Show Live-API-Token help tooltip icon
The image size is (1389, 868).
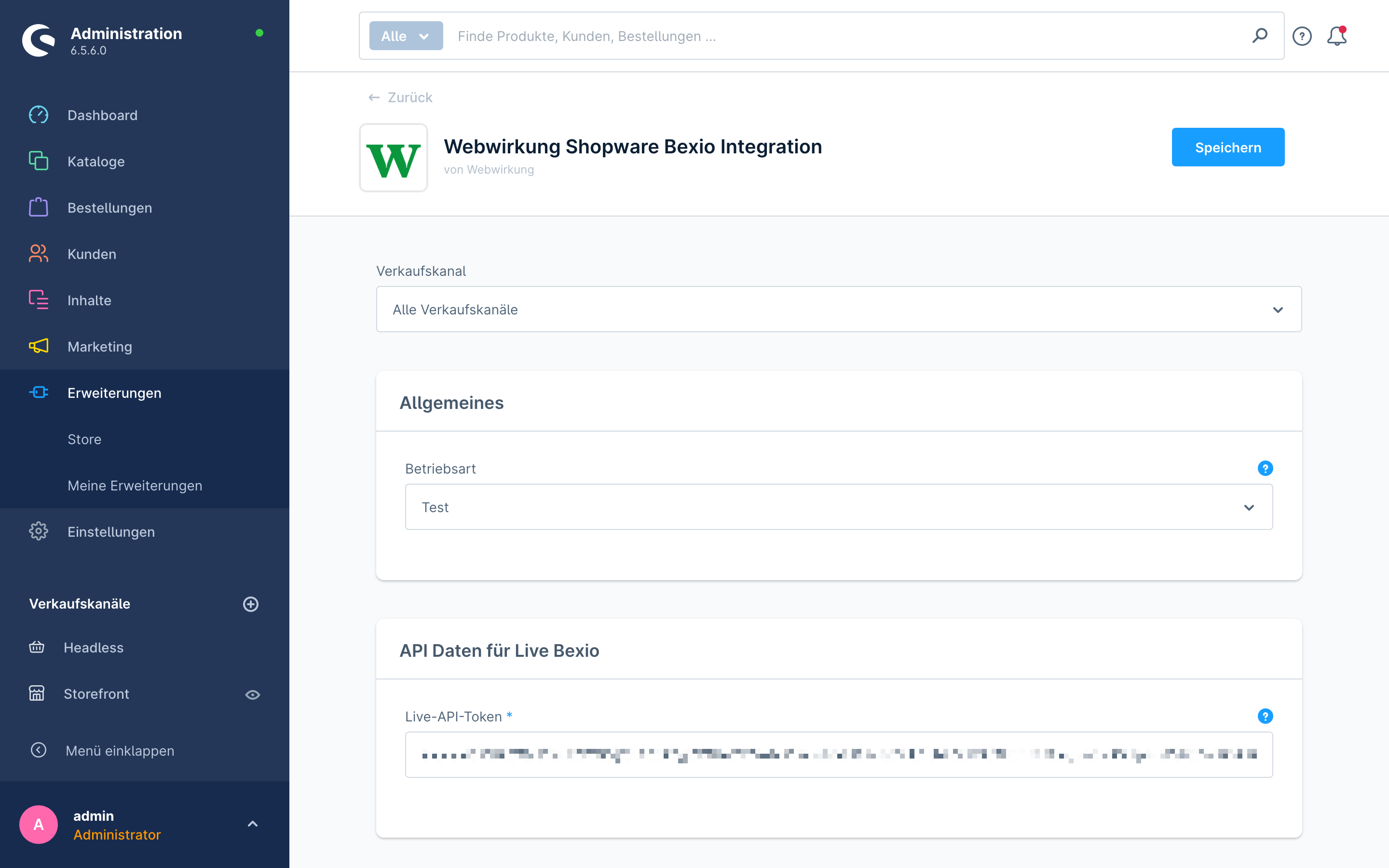tap(1265, 716)
